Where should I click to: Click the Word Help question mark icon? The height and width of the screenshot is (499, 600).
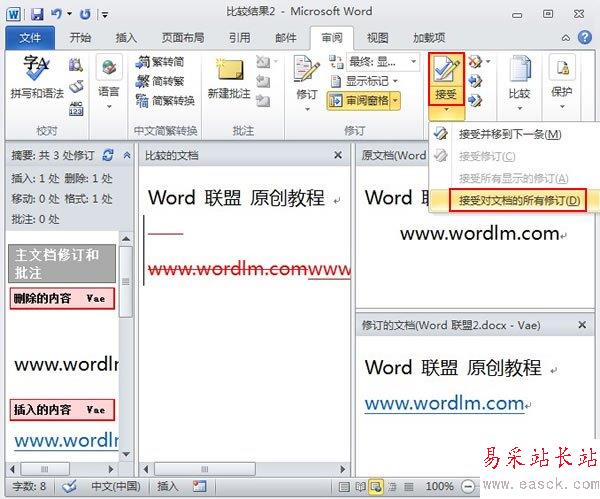pos(585,38)
